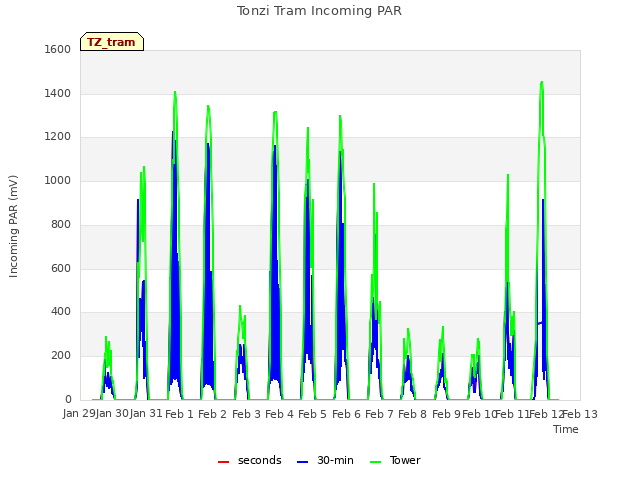Click the Feb 9 date tick label
Image resolution: width=640 pixels, height=480 pixels.
point(446,414)
